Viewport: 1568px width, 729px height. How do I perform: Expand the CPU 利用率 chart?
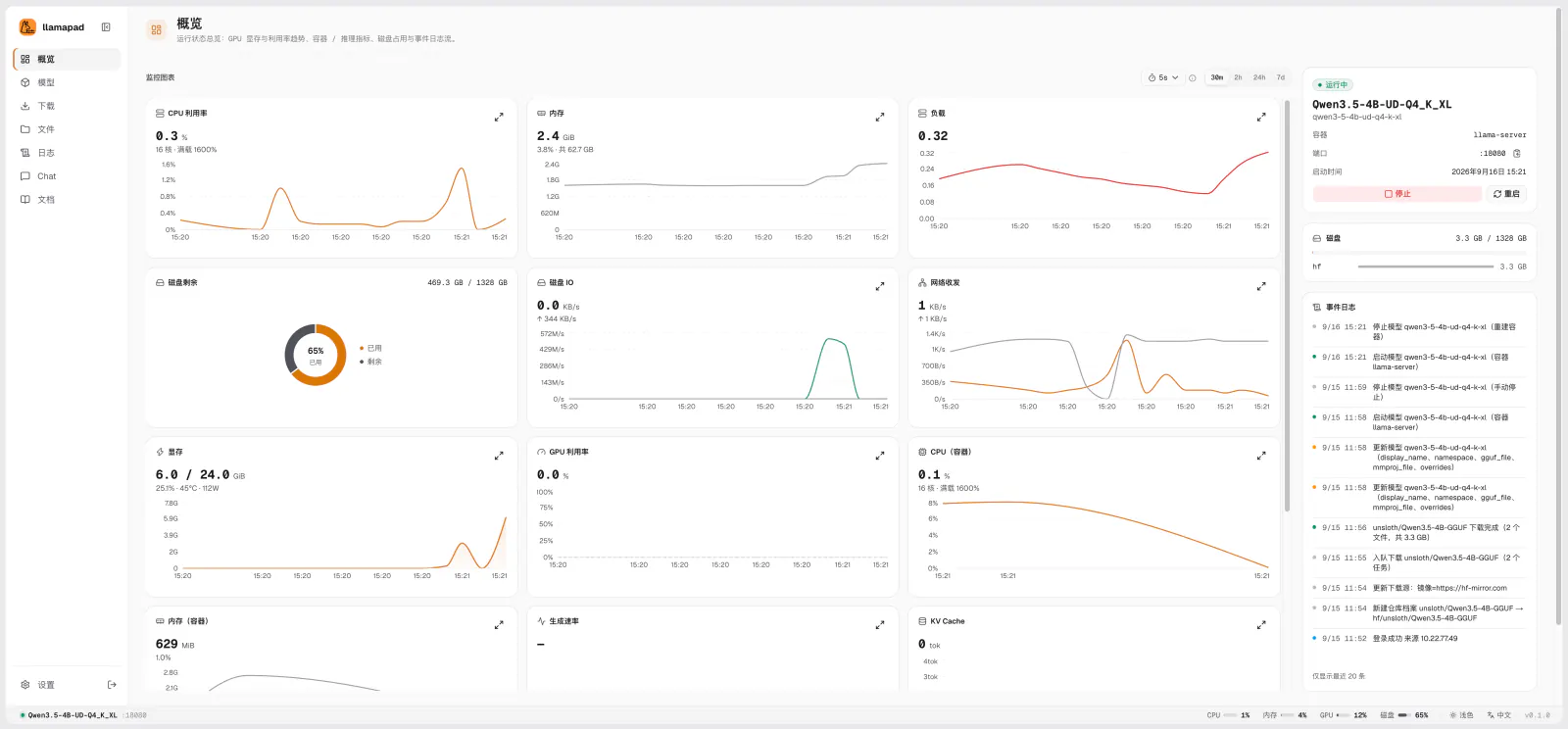click(x=499, y=118)
